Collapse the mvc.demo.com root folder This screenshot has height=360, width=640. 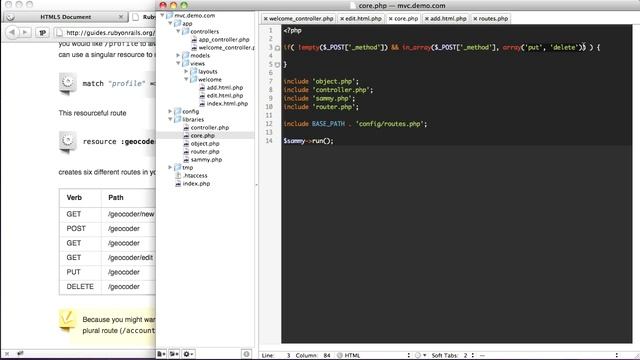point(162,16)
